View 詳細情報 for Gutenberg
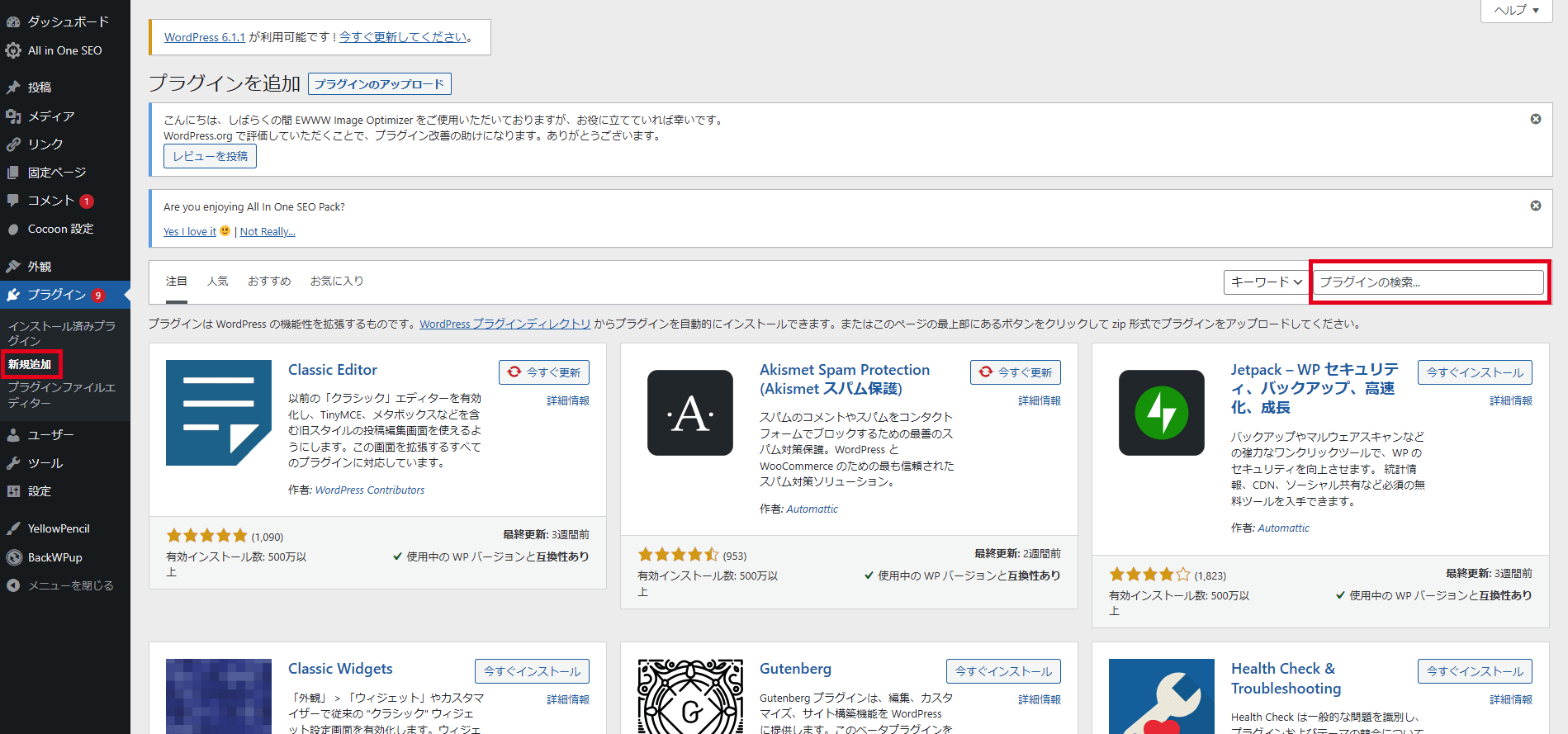 (1040, 699)
